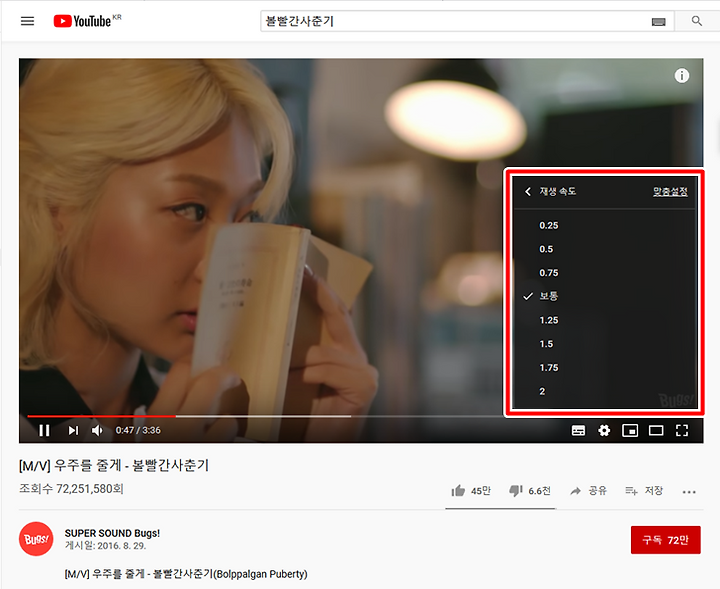Screen dimensions: 720x589
Task: Click elapsed time 0:47 / 3:36
Action: 138,430
